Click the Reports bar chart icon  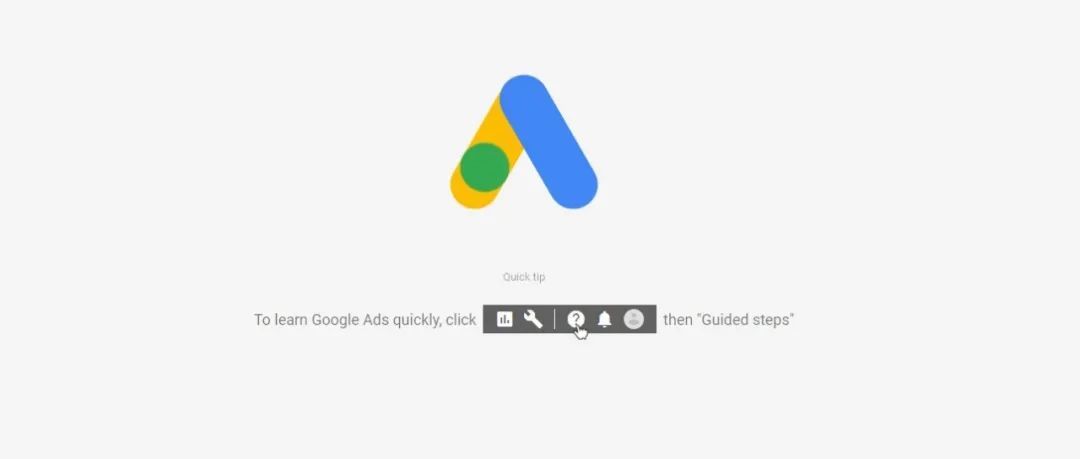pyautogui.click(x=505, y=319)
